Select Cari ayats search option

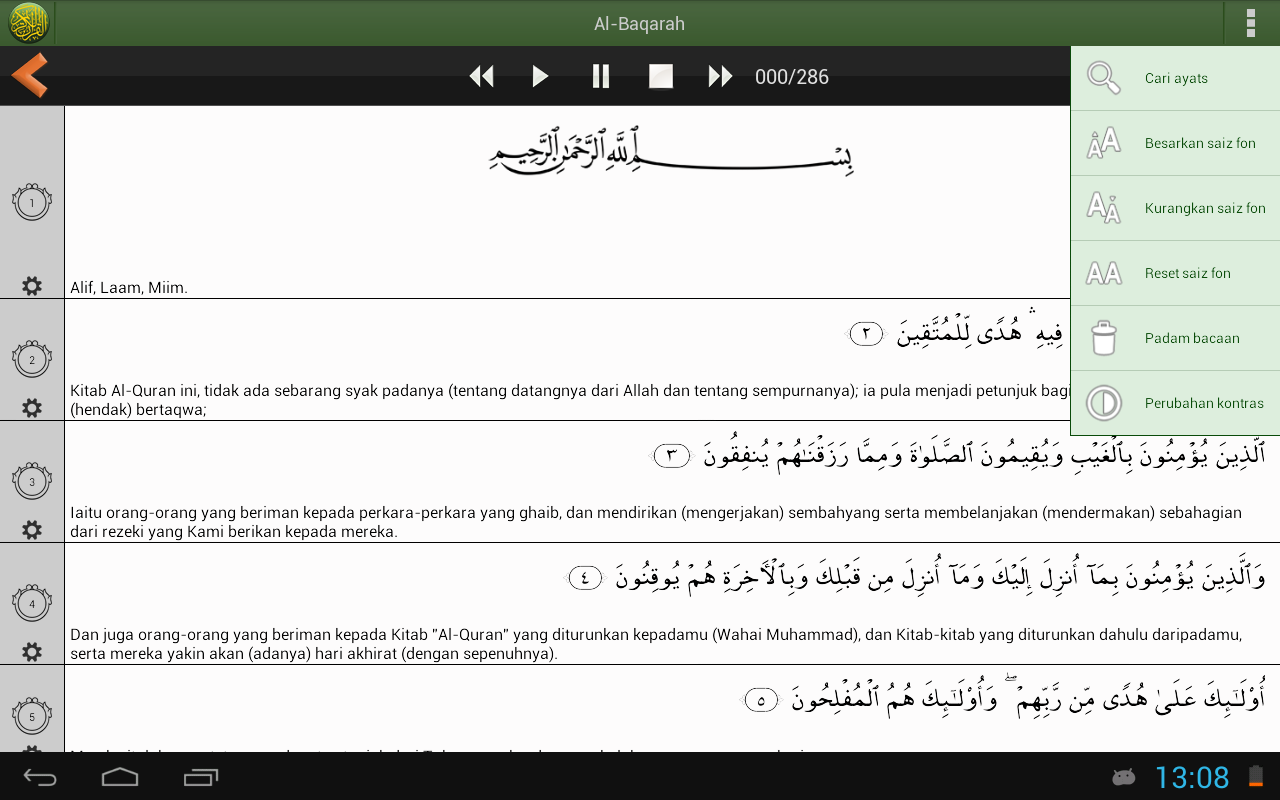coord(1175,78)
